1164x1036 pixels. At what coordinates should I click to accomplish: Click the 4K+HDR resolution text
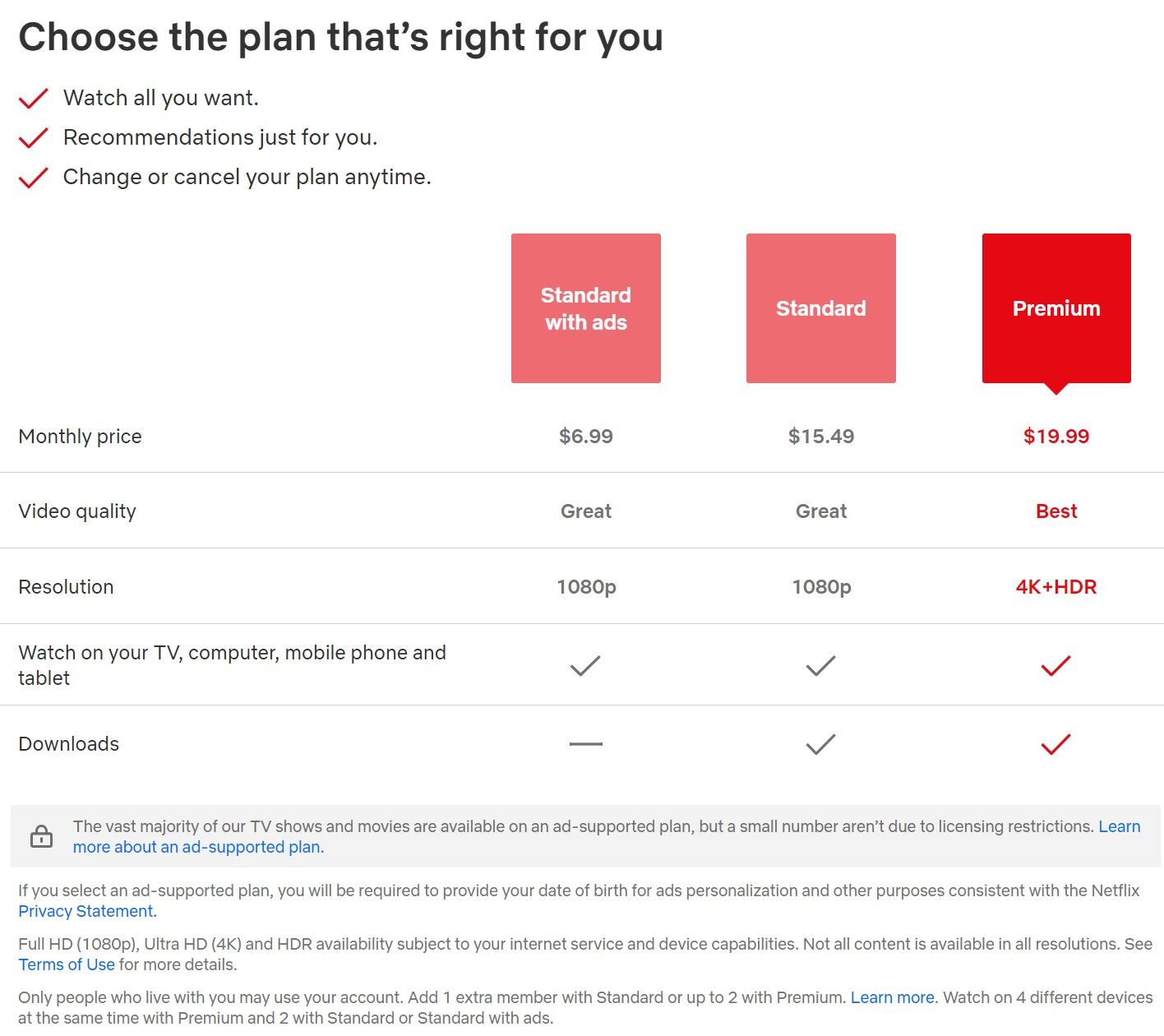click(1056, 587)
